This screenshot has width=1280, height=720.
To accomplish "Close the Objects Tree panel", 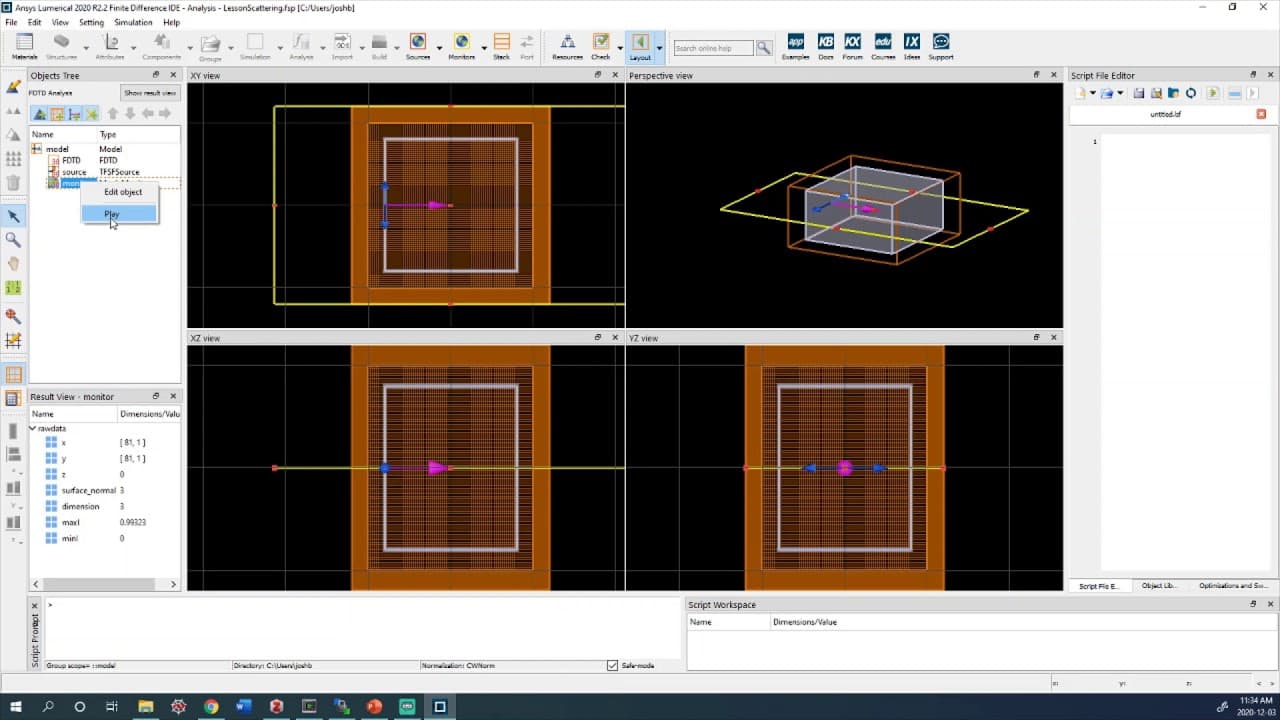I will 173,75.
